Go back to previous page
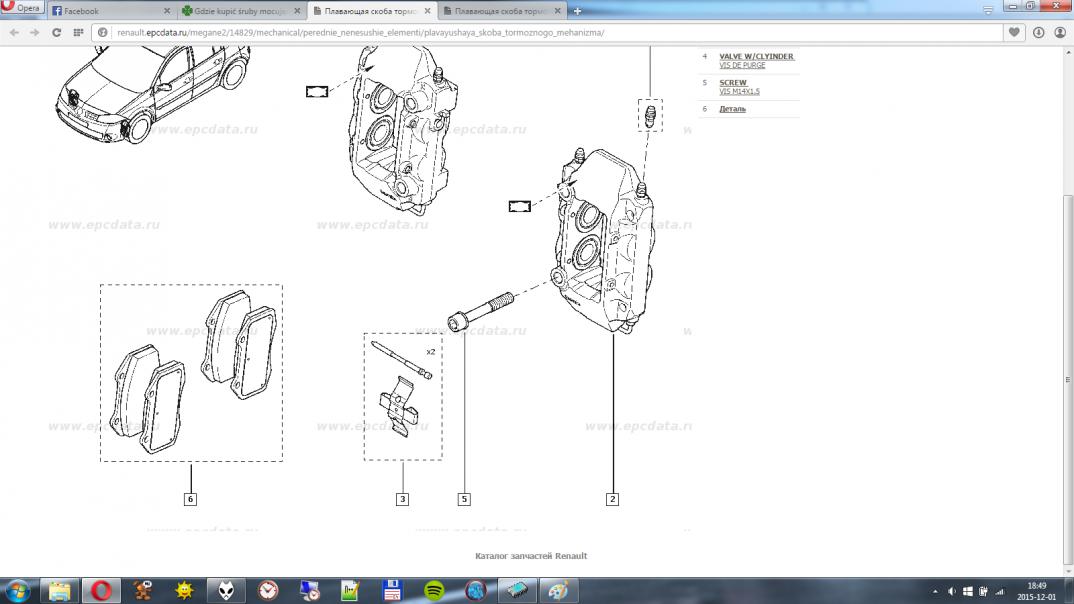Viewport: 1074px width, 604px height. click(14, 32)
